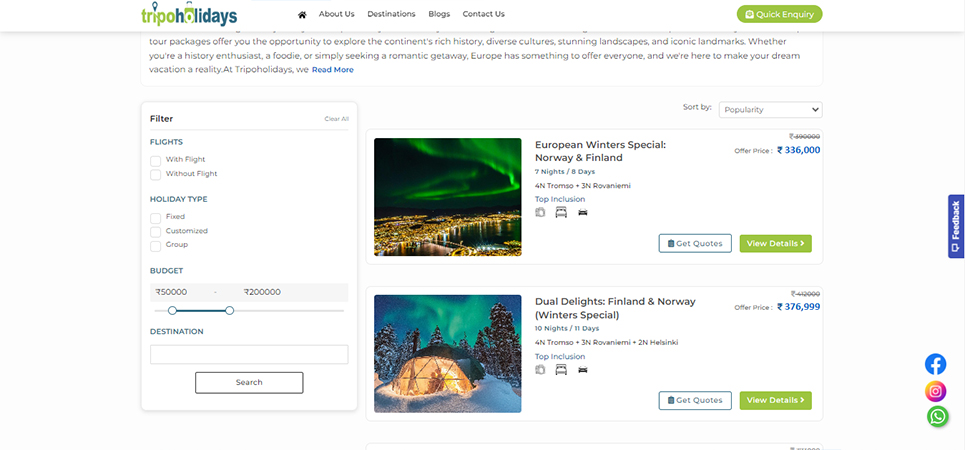The height and width of the screenshot is (450, 965).
Task: Open the Sort by Popularity dropdown
Action: point(769,109)
